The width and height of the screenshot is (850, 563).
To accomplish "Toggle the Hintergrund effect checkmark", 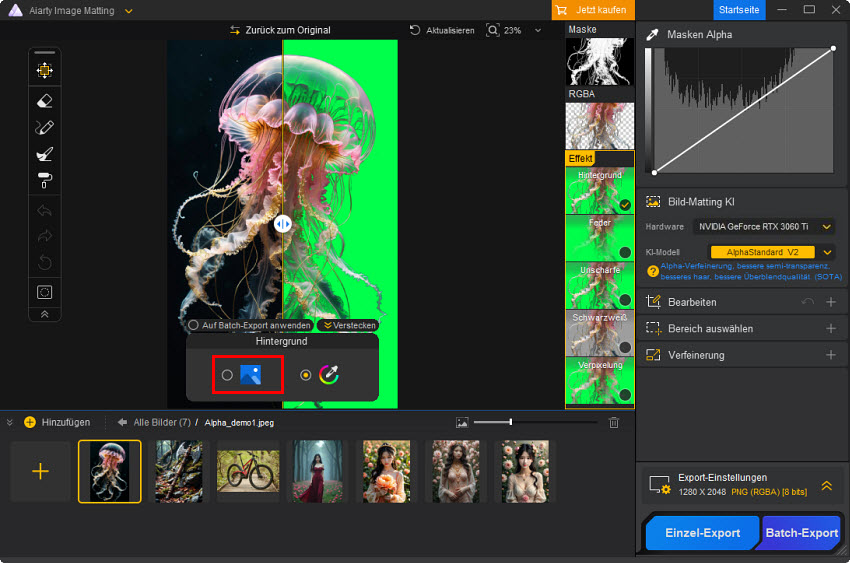I will tap(625, 205).
